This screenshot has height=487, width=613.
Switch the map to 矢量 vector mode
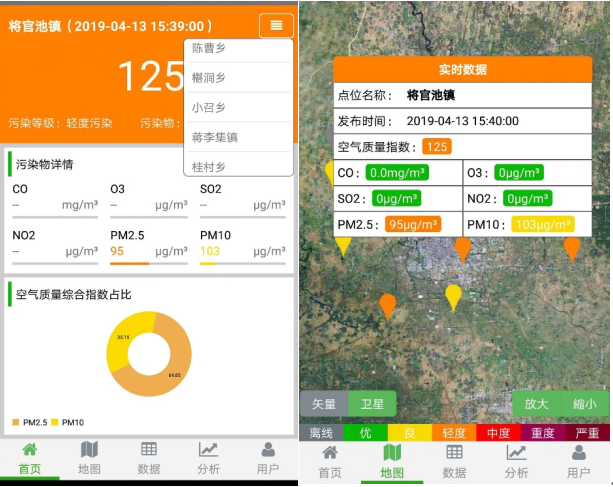click(324, 404)
